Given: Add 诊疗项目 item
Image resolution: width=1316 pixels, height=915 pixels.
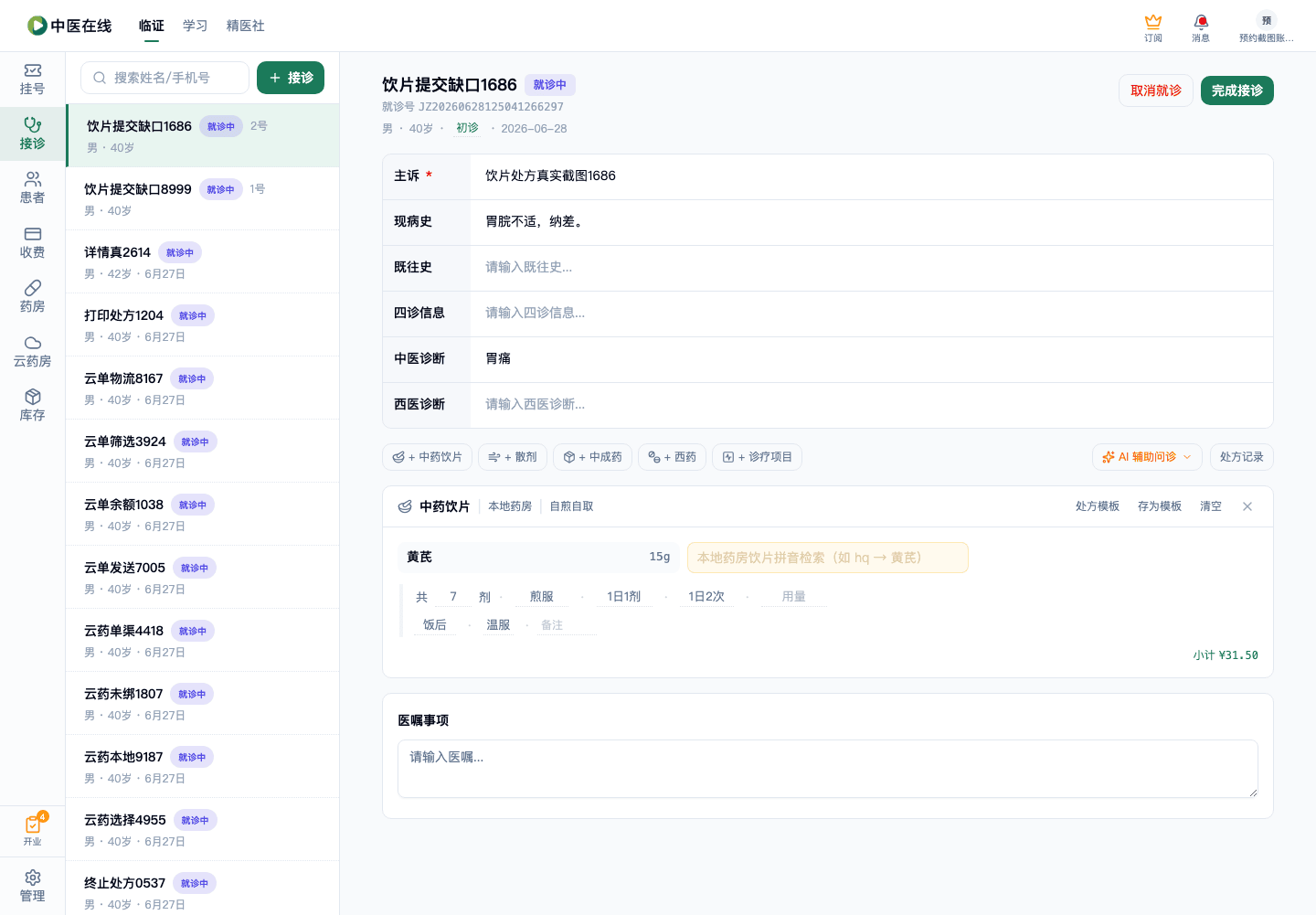Looking at the screenshot, I should [757, 457].
